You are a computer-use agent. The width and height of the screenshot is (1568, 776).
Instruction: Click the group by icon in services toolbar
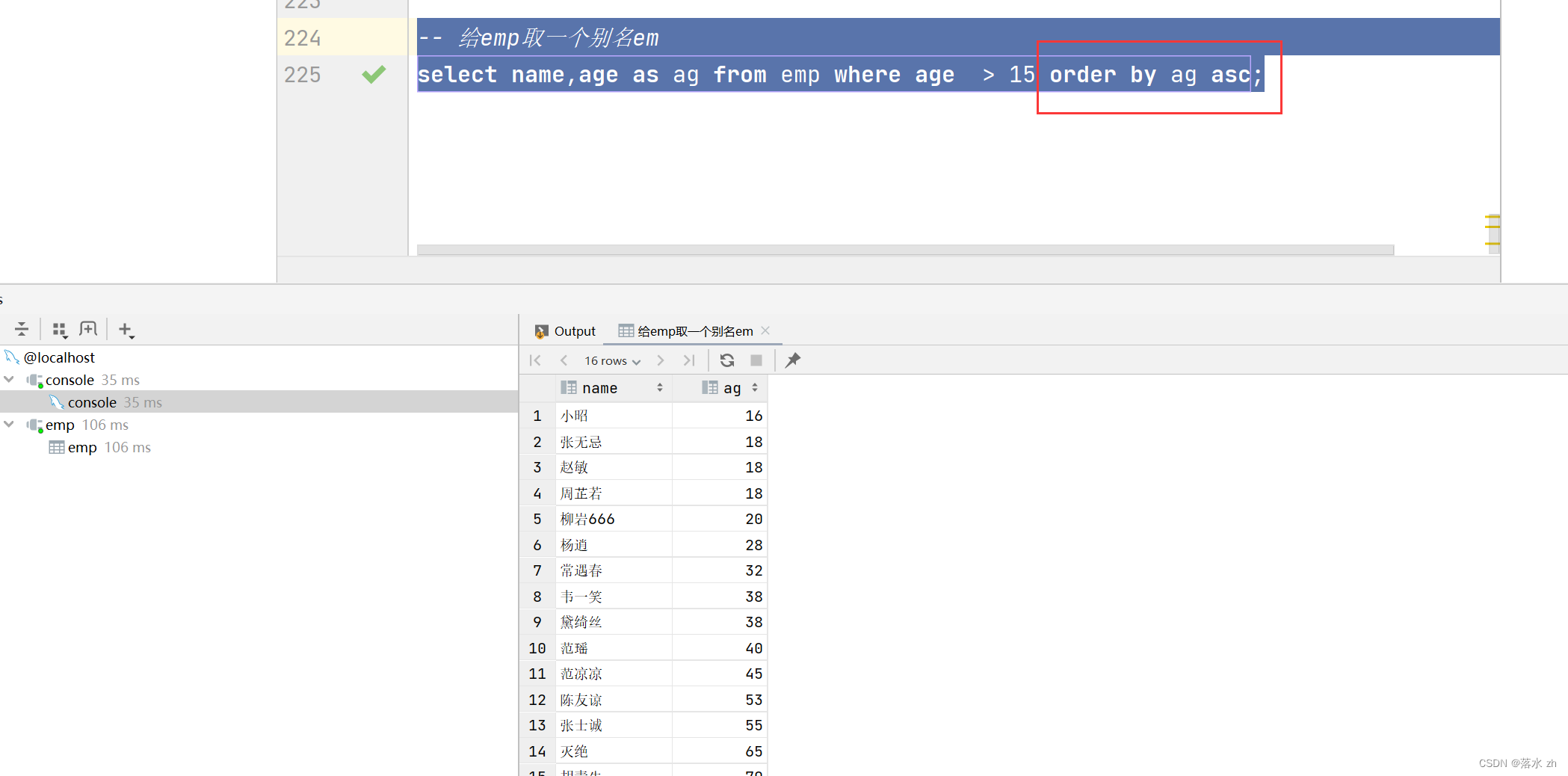coord(60,329)
